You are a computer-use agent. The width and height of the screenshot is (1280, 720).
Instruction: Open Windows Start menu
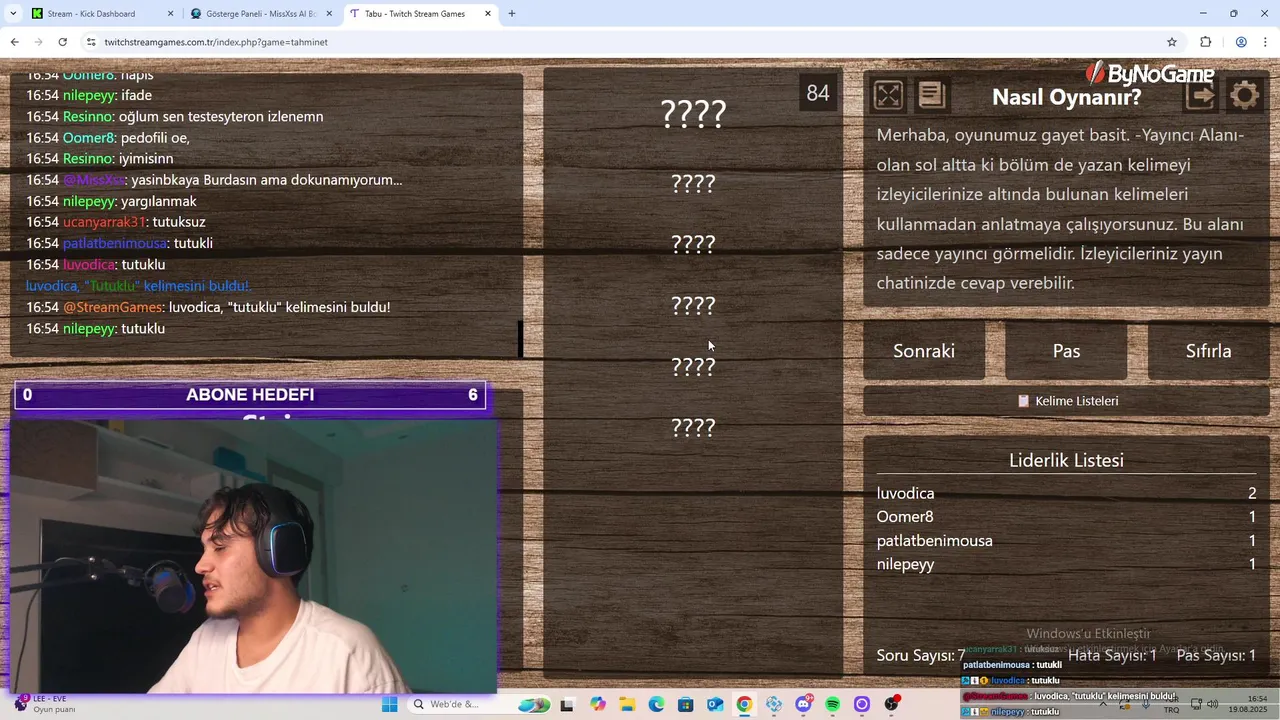389,705
